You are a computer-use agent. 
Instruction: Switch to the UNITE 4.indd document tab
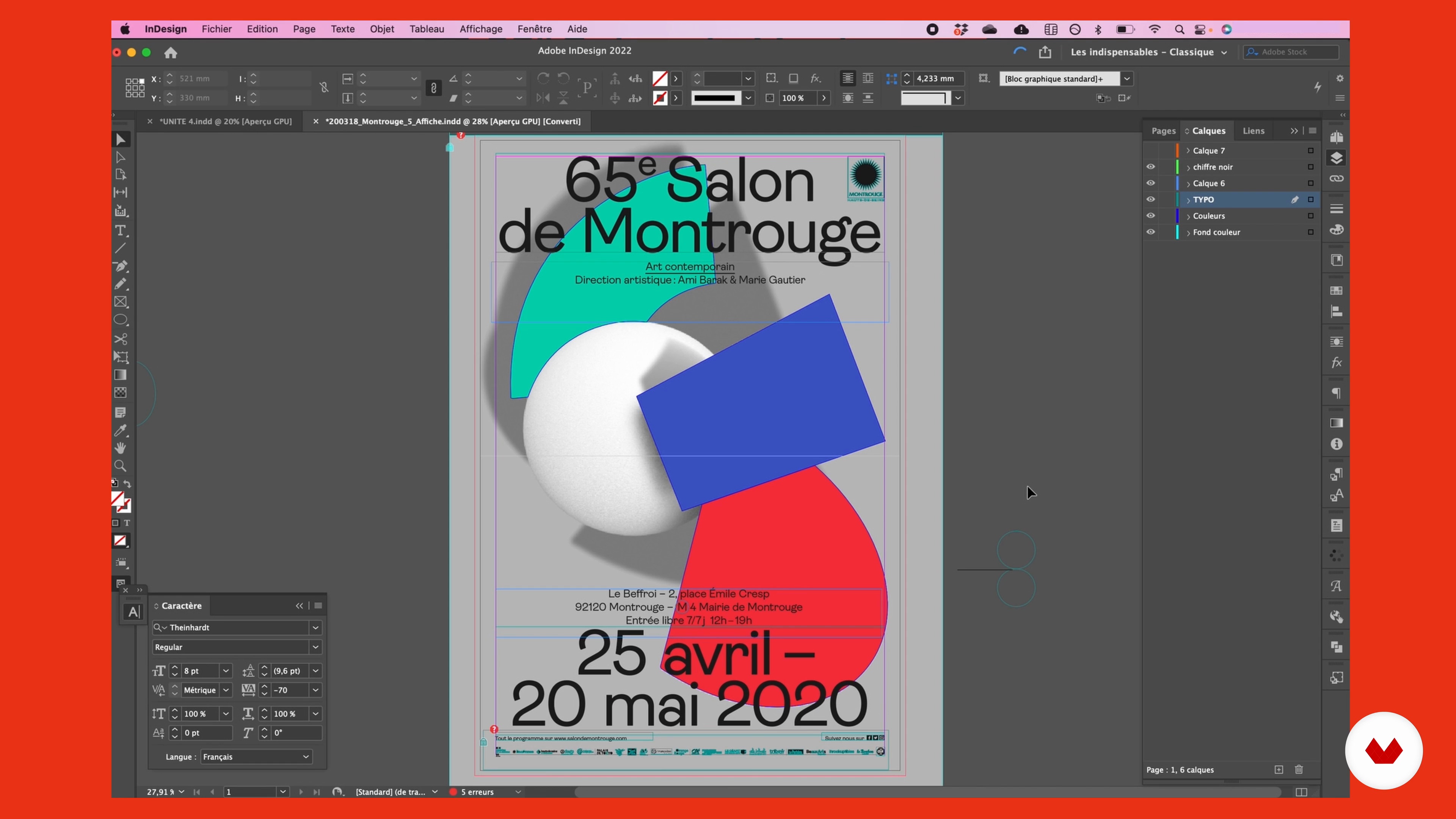225,121
